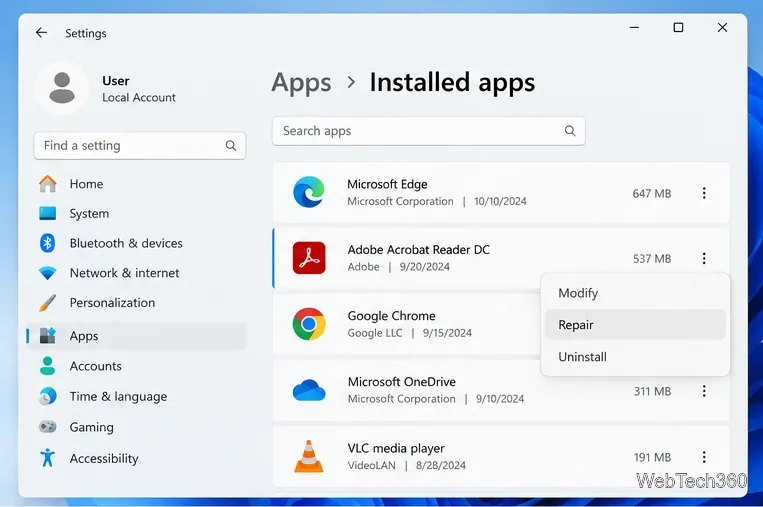Close the Settings window

coord(723,28)
